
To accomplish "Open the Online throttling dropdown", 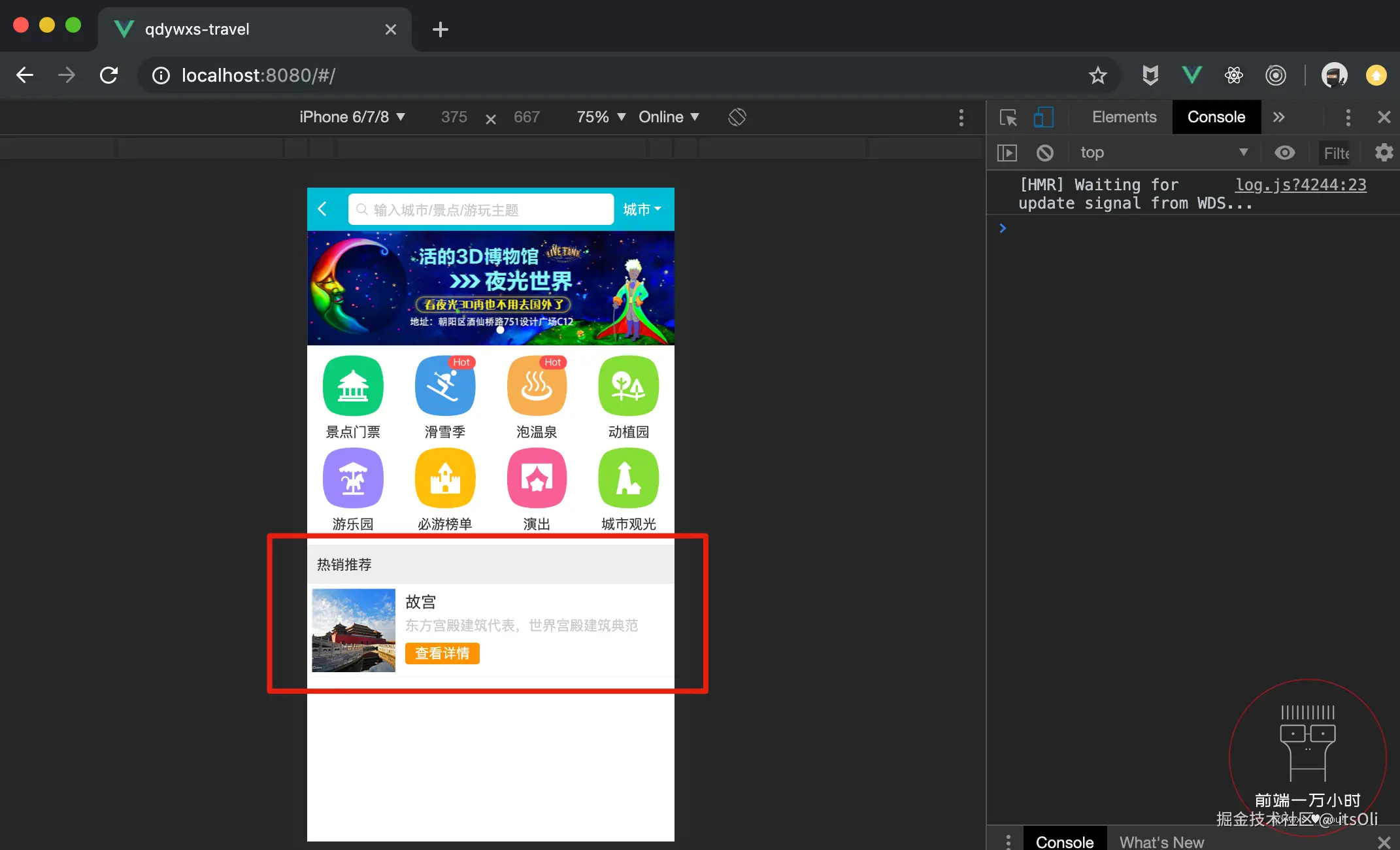I will coord(668,117).
